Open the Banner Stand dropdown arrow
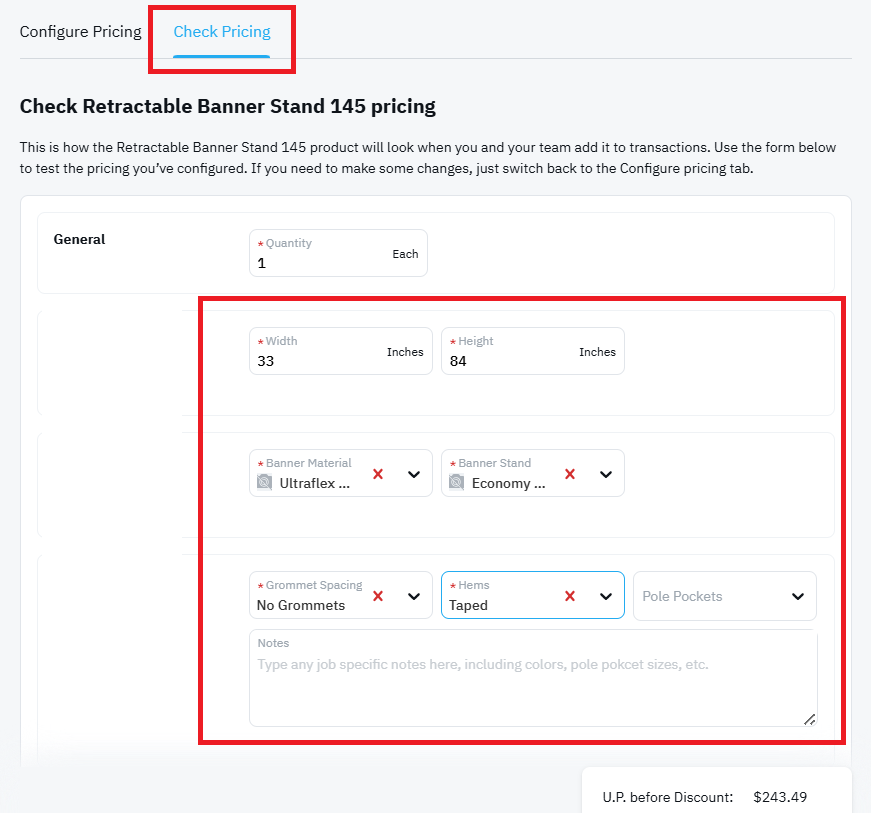The width and height of the screenshot is (871, 813). click(606, 474)
